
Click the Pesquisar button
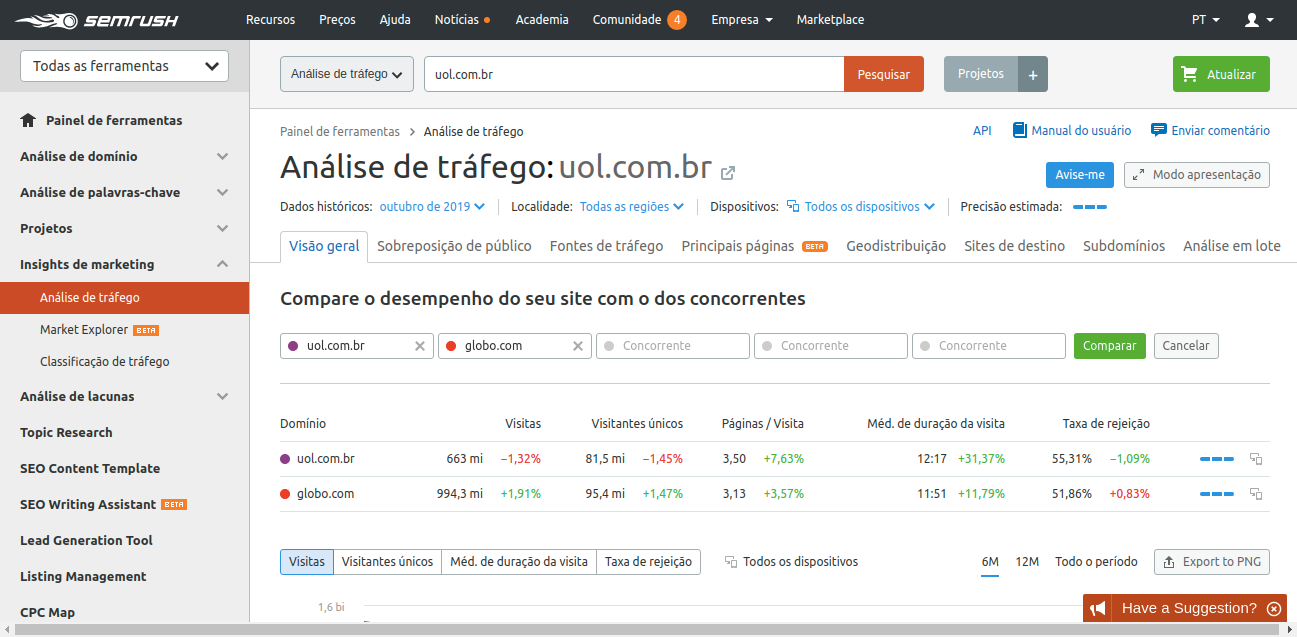[x=884, y=74]
